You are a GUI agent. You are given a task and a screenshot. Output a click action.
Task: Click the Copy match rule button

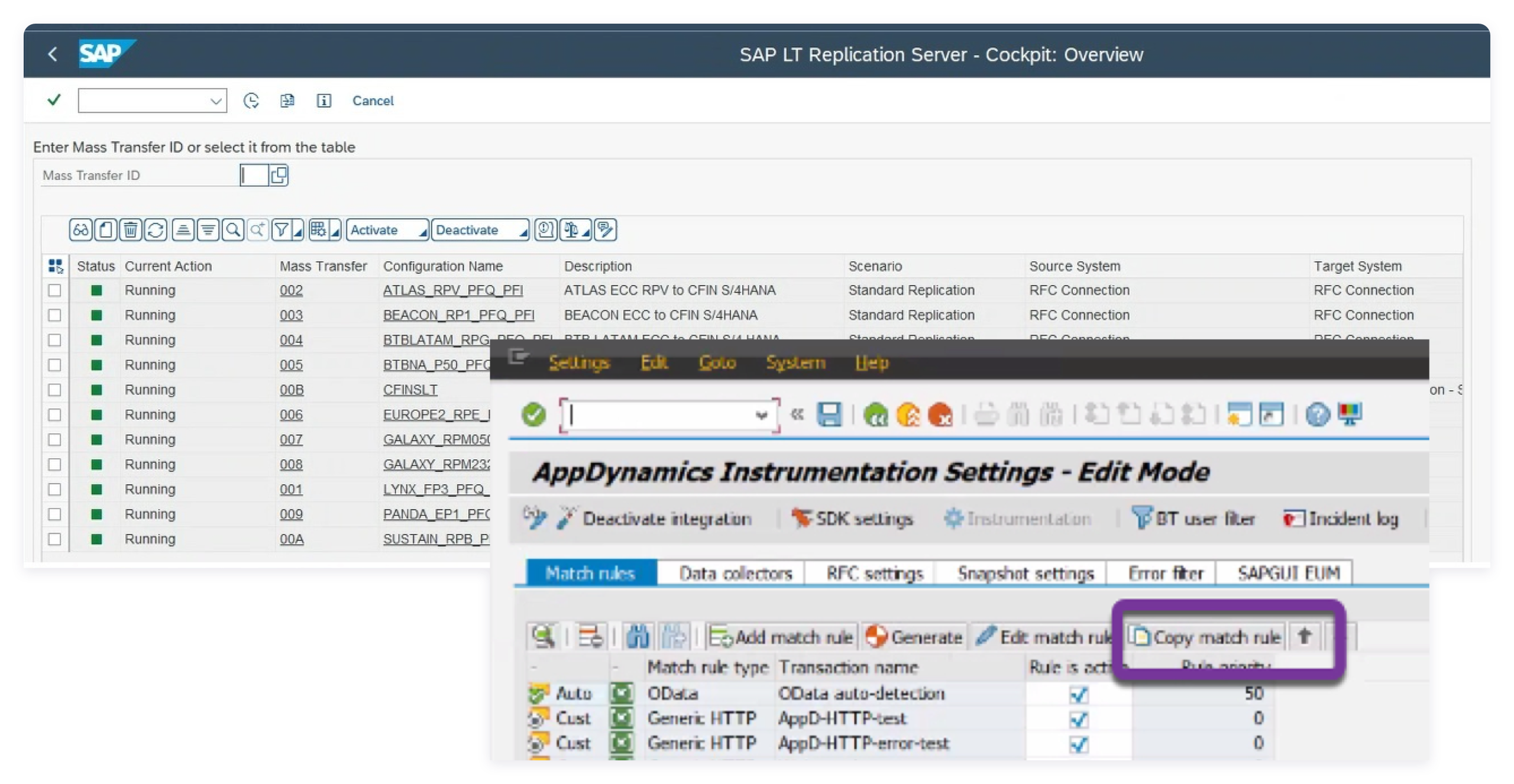coord(1206,636)
